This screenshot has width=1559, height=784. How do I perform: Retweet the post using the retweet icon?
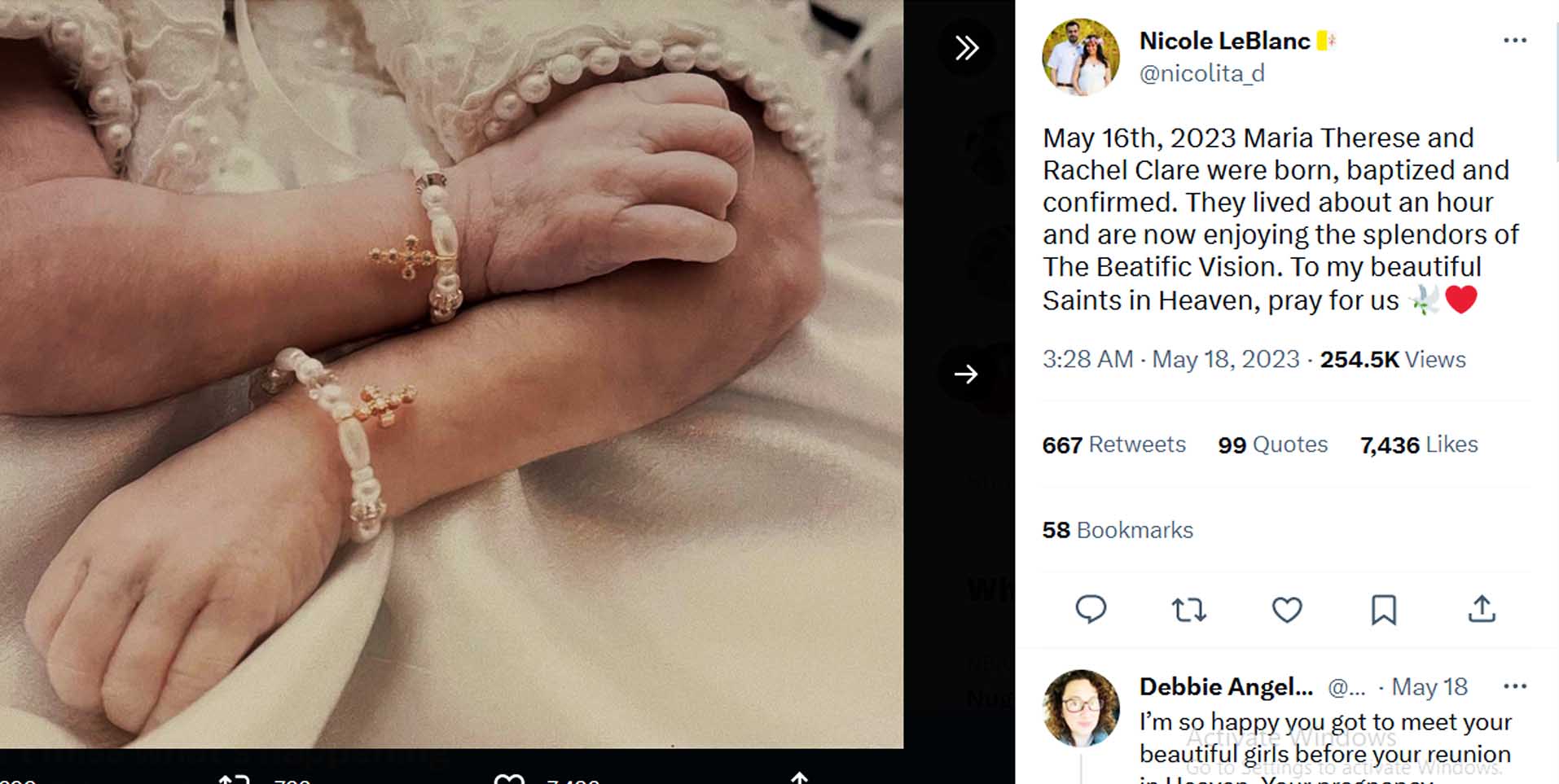point(1188,609)
